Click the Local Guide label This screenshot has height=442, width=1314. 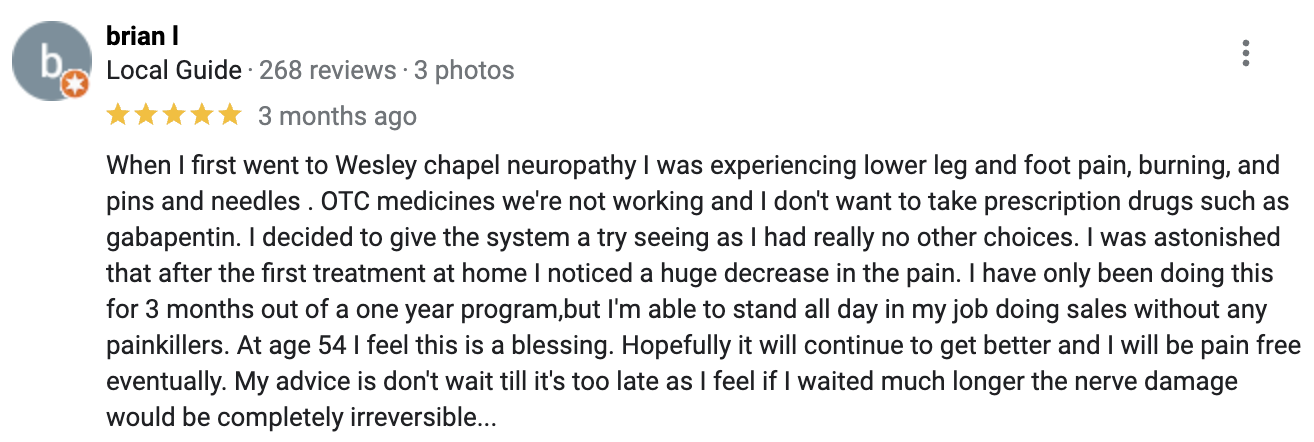[x=174, y=70]
